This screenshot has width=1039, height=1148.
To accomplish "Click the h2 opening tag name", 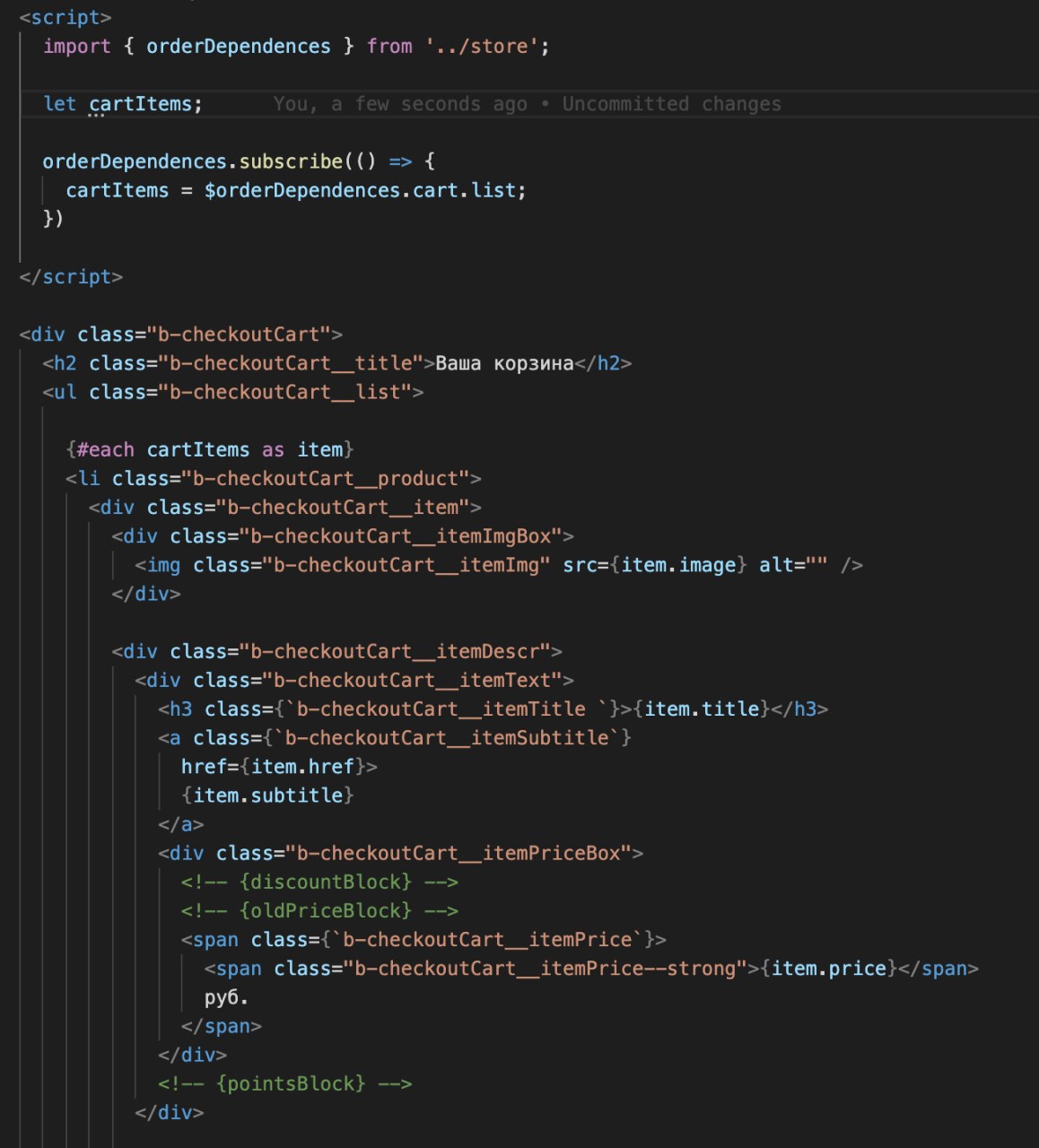I will click(x=65, y=363).
